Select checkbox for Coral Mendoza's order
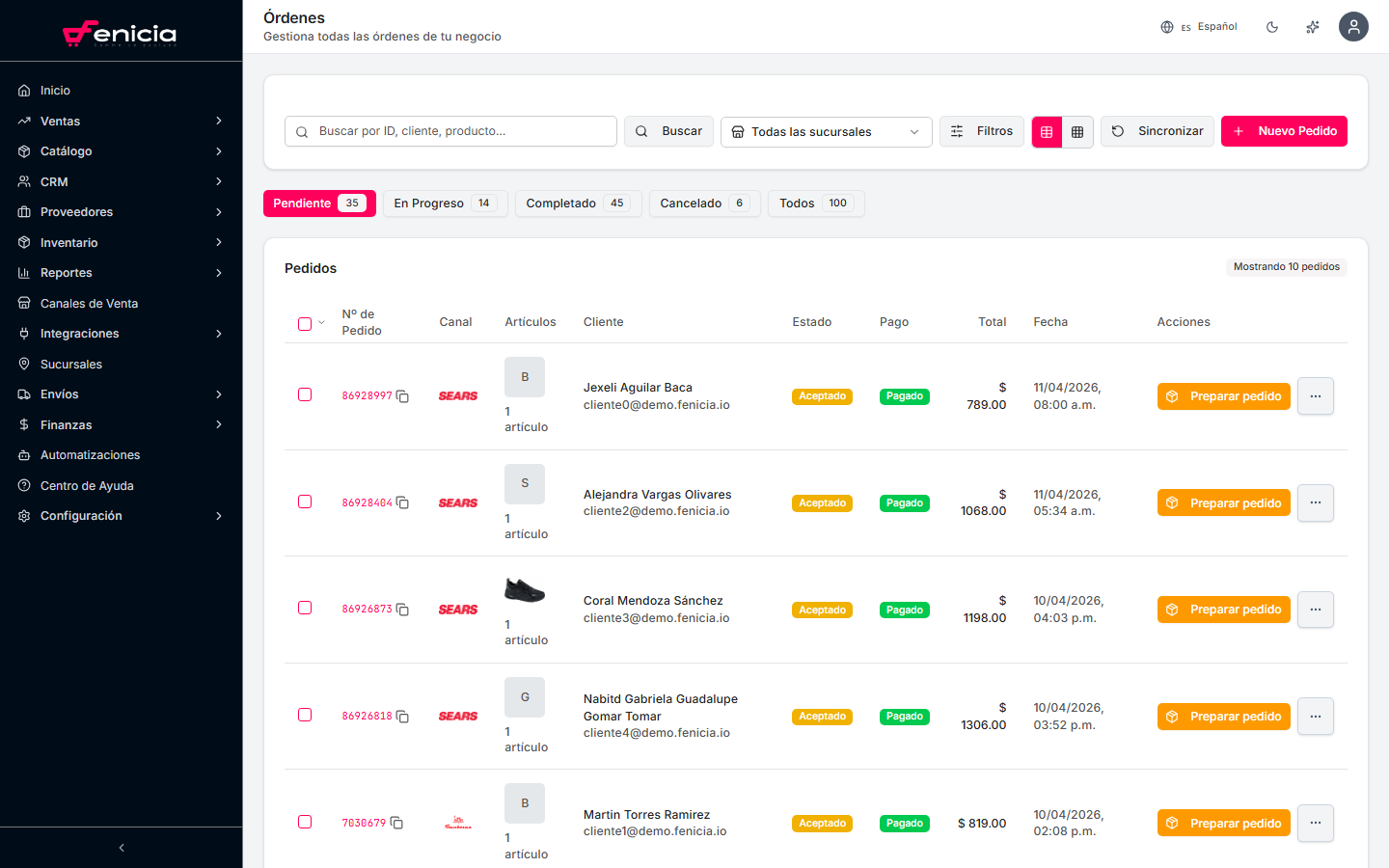 click(305, 608)
